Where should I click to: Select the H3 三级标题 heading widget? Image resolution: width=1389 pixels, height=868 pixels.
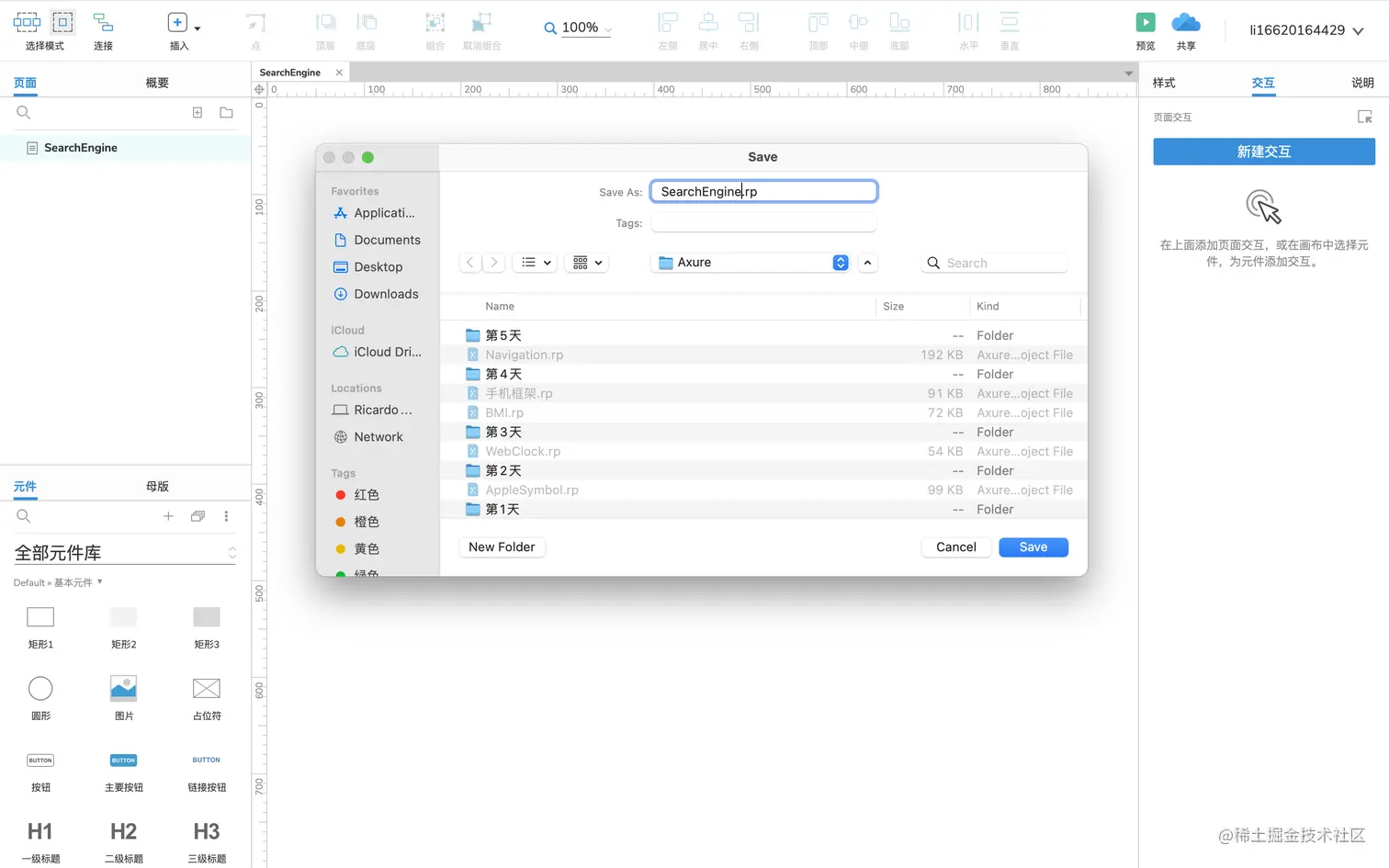(x=207, y=842)
